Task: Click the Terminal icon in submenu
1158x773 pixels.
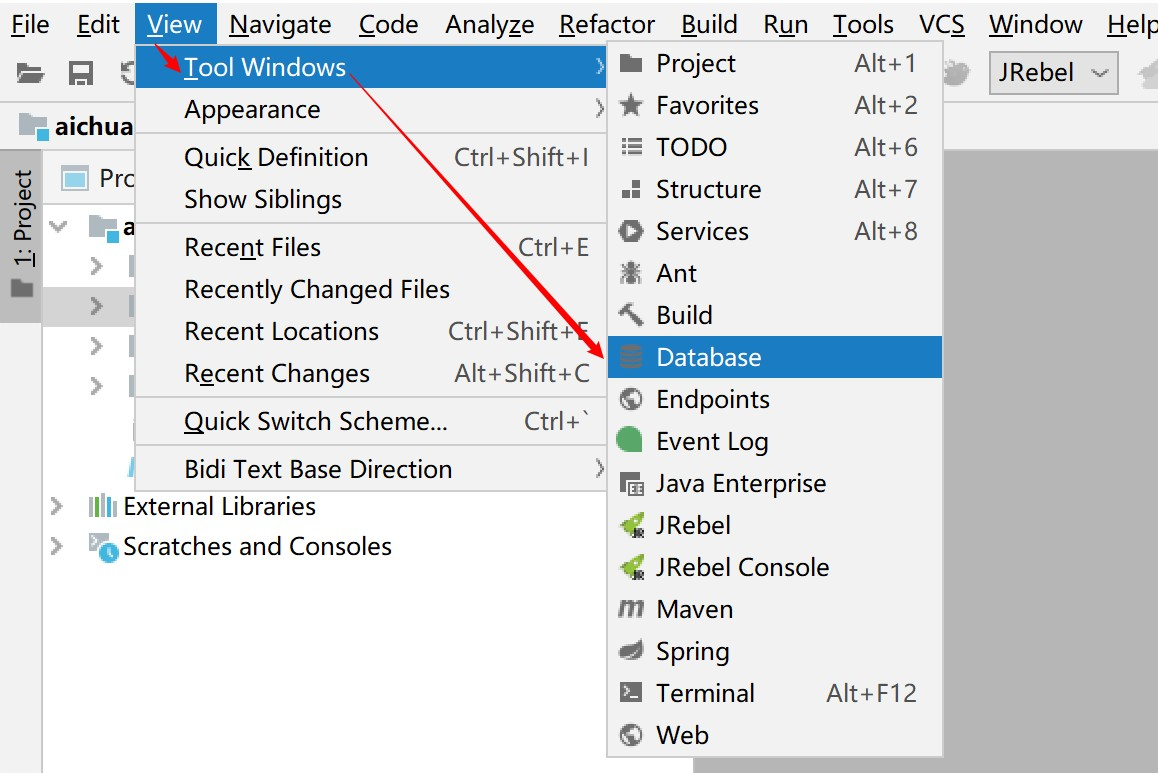Action: [x=630, y=693]
